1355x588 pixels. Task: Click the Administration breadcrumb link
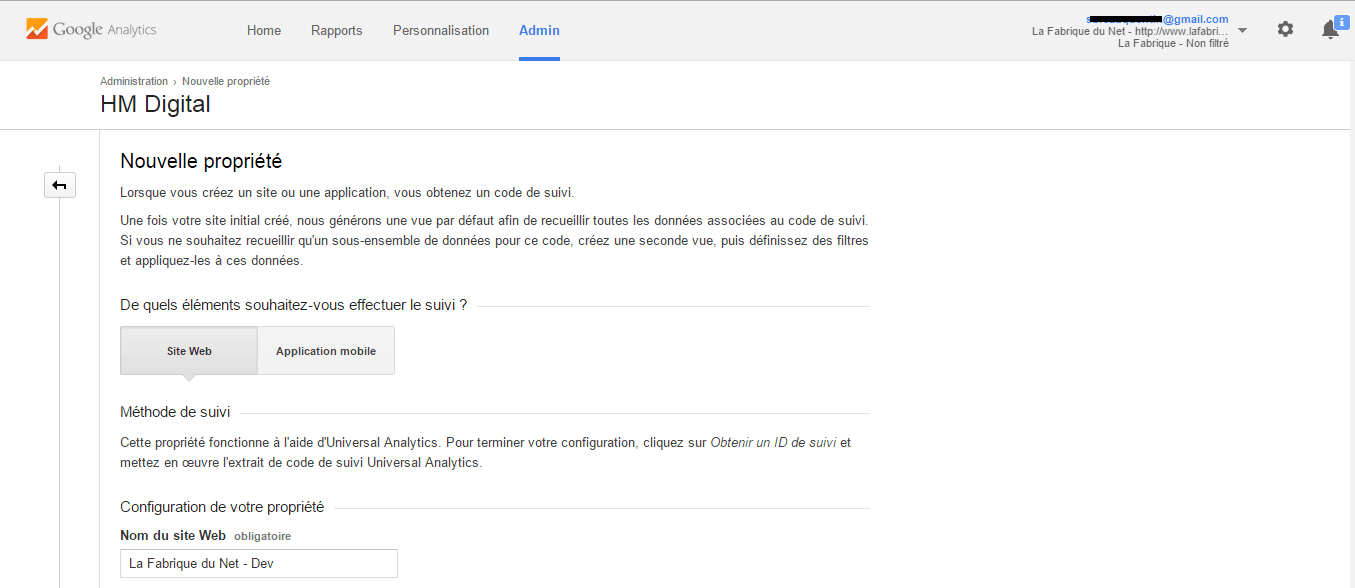[x=134, y=81]
